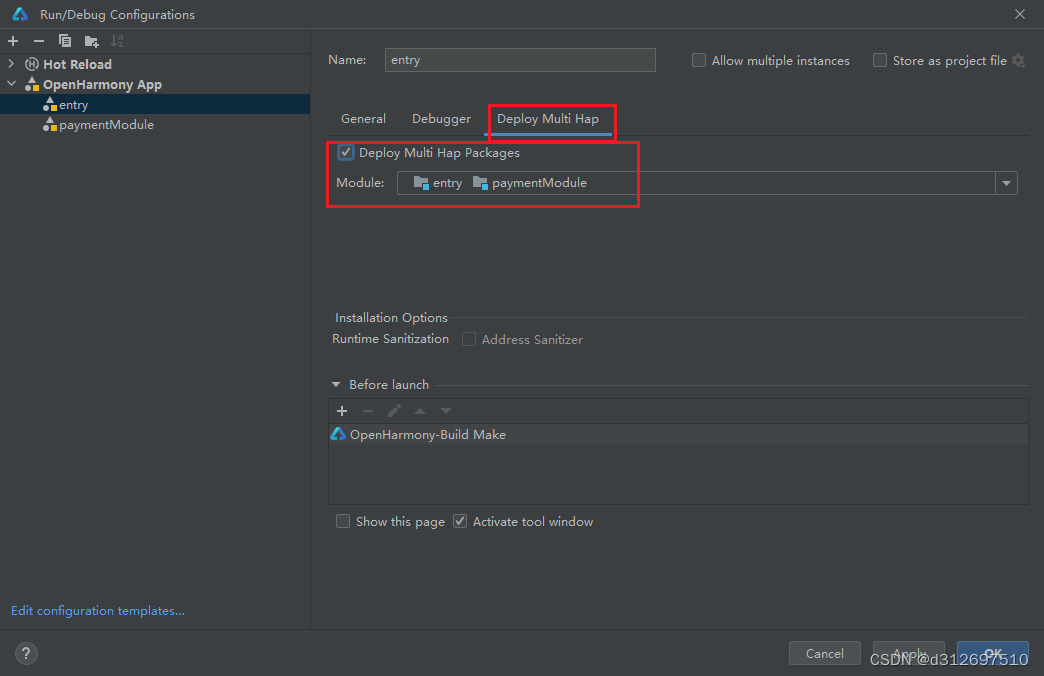This screenshot has height=676, width=1044.
Task: Enable Allow multiple instances
Action: (698, 61)
